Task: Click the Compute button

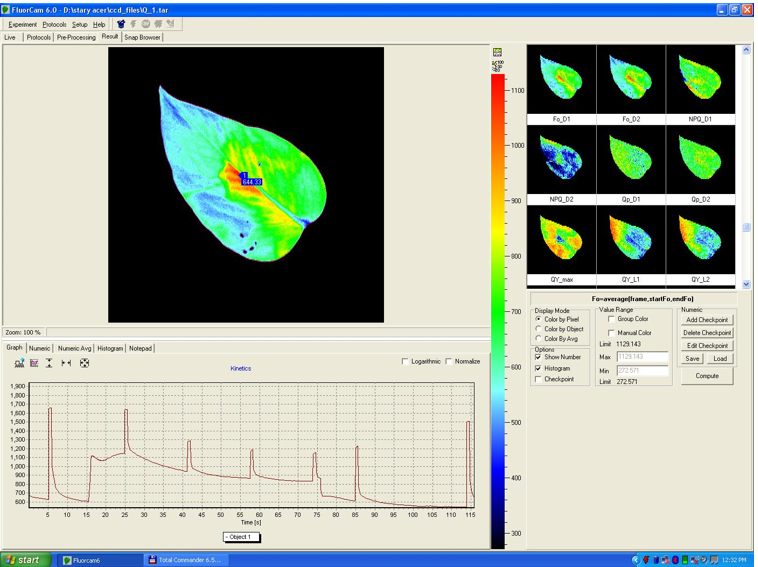Action: point(706,376)
